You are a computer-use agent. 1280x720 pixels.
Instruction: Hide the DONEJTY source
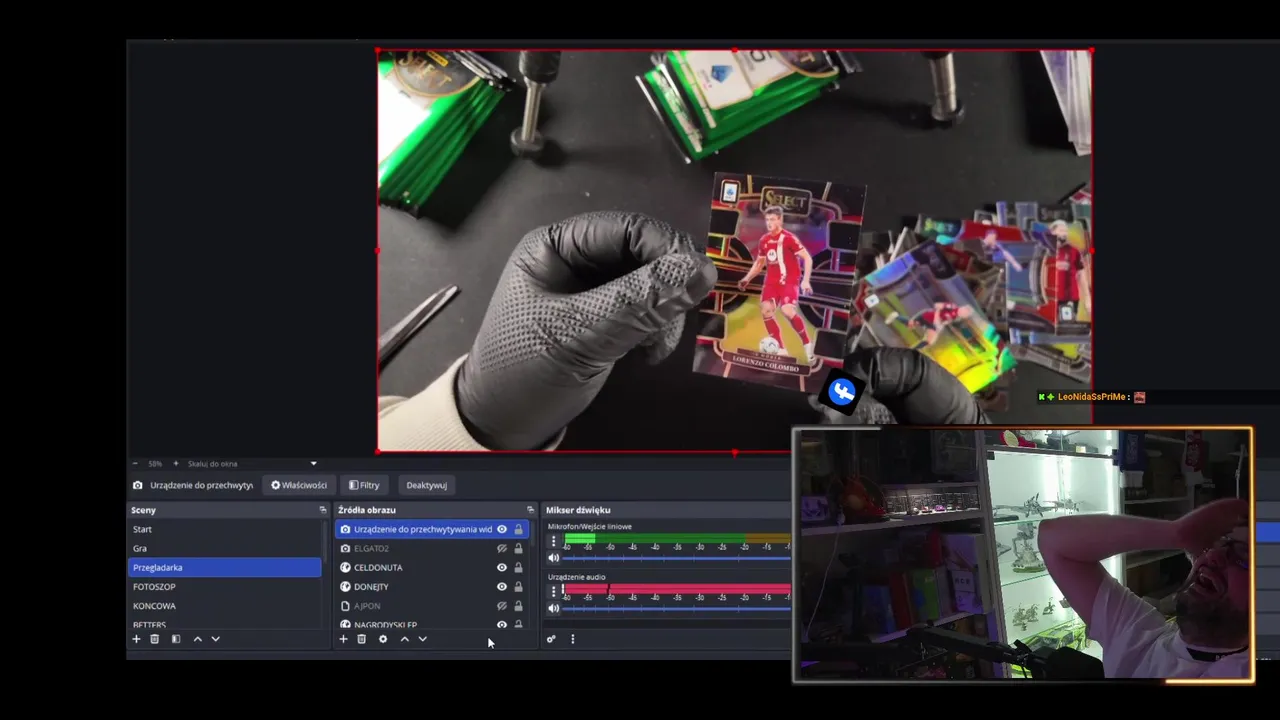tap(502, 587)
